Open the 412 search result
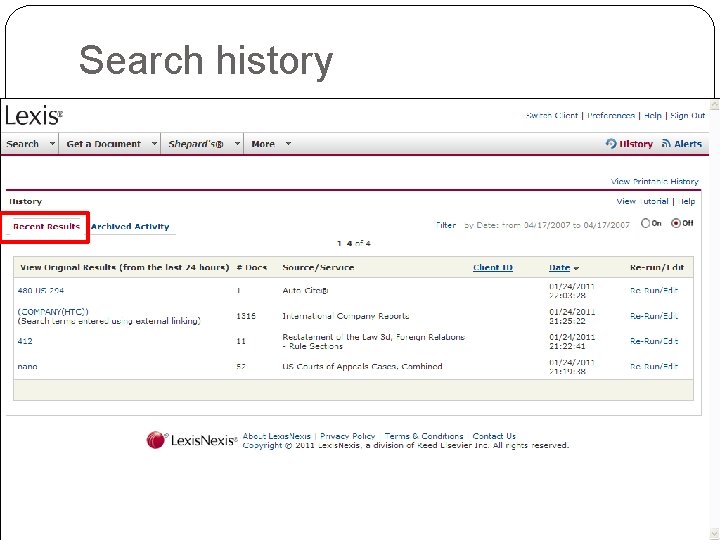Viewport: 720px width, 540px height. click(25, 341)
